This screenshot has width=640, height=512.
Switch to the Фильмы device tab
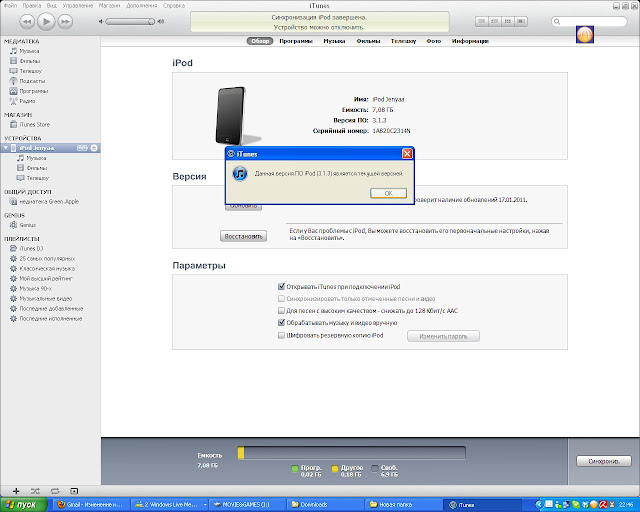pyautogui.click(x=368, y=41)
